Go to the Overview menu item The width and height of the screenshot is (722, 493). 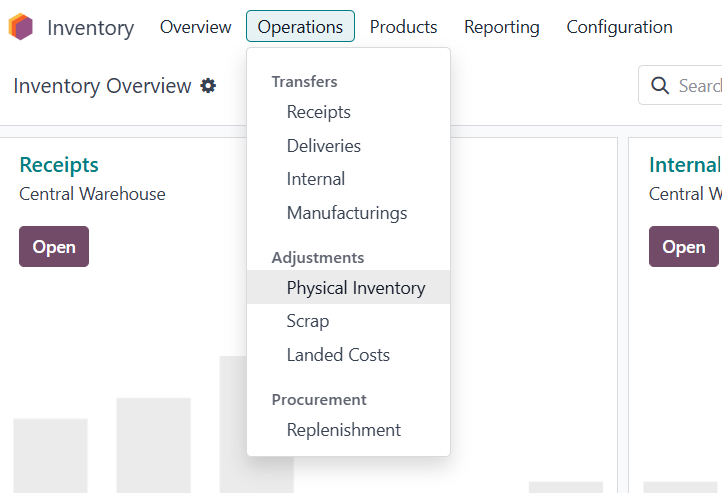coord(195,27)
